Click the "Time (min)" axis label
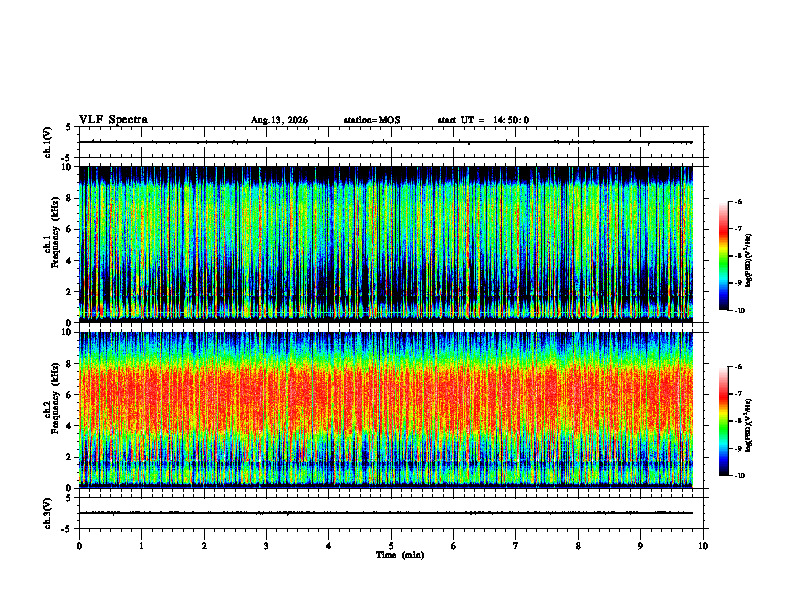 tap(400, 555)
